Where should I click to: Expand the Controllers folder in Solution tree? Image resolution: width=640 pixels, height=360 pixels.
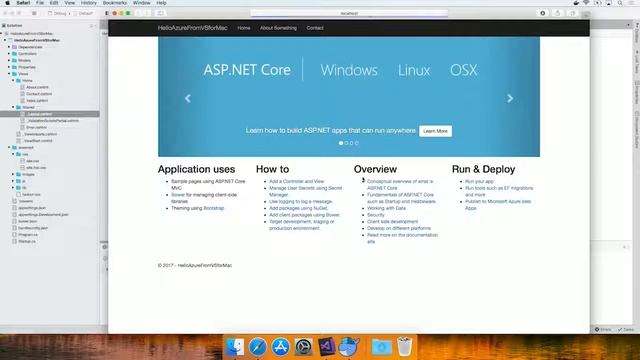pos(9,53)
